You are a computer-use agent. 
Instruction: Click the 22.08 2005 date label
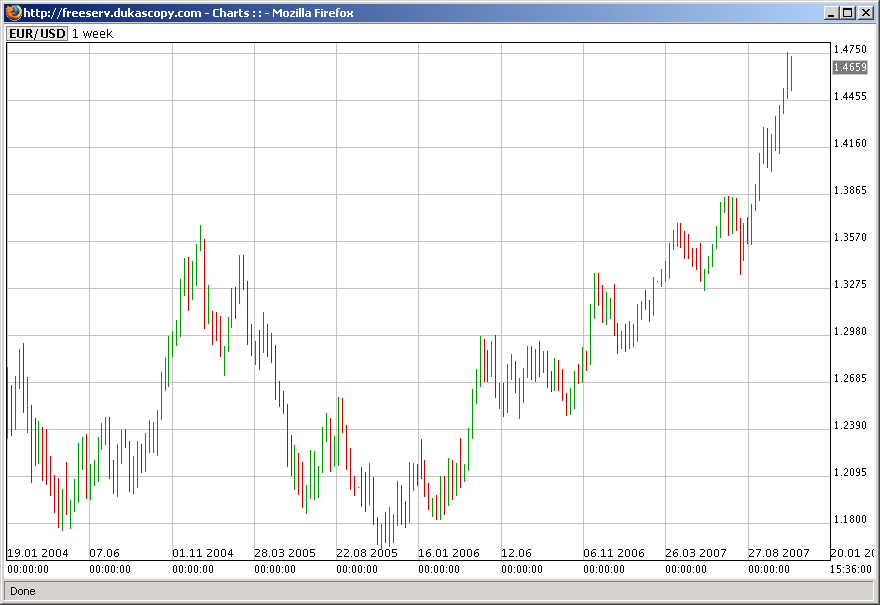coord(367,553)
